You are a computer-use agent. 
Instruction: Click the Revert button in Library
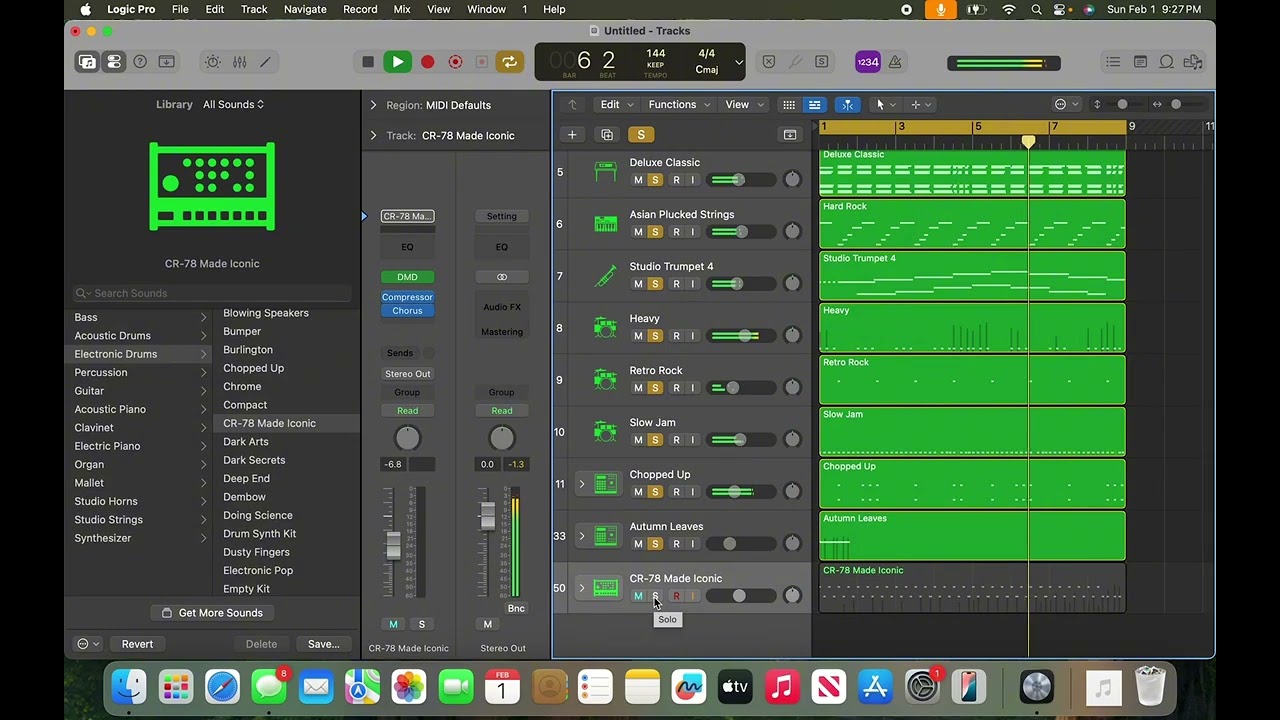(137, 644)
